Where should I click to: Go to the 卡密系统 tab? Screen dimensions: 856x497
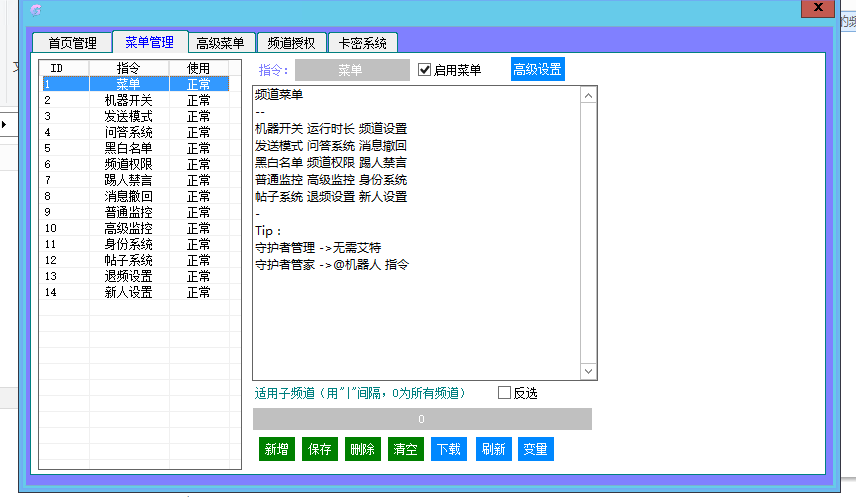[x=362, y=43]
